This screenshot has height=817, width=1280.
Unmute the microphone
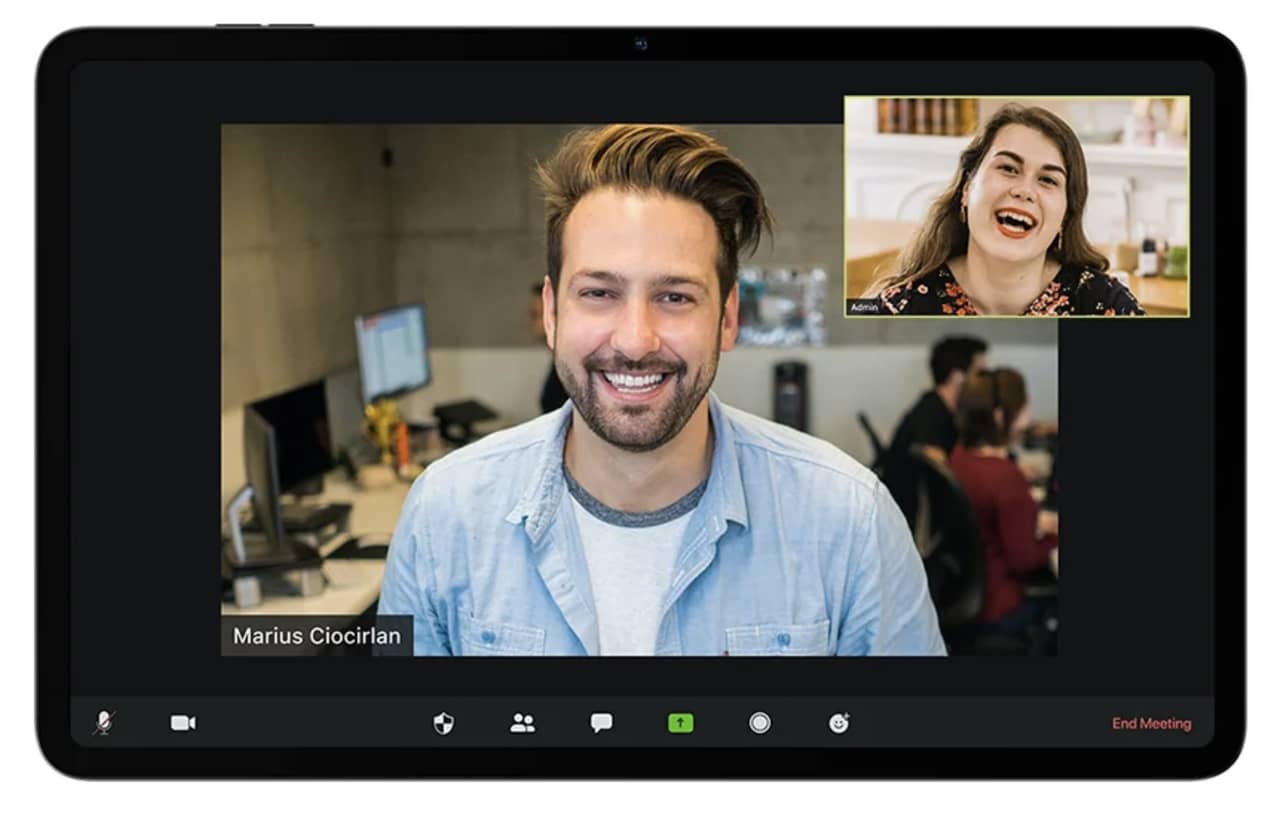pyautogui.click(x=104, y=722)
